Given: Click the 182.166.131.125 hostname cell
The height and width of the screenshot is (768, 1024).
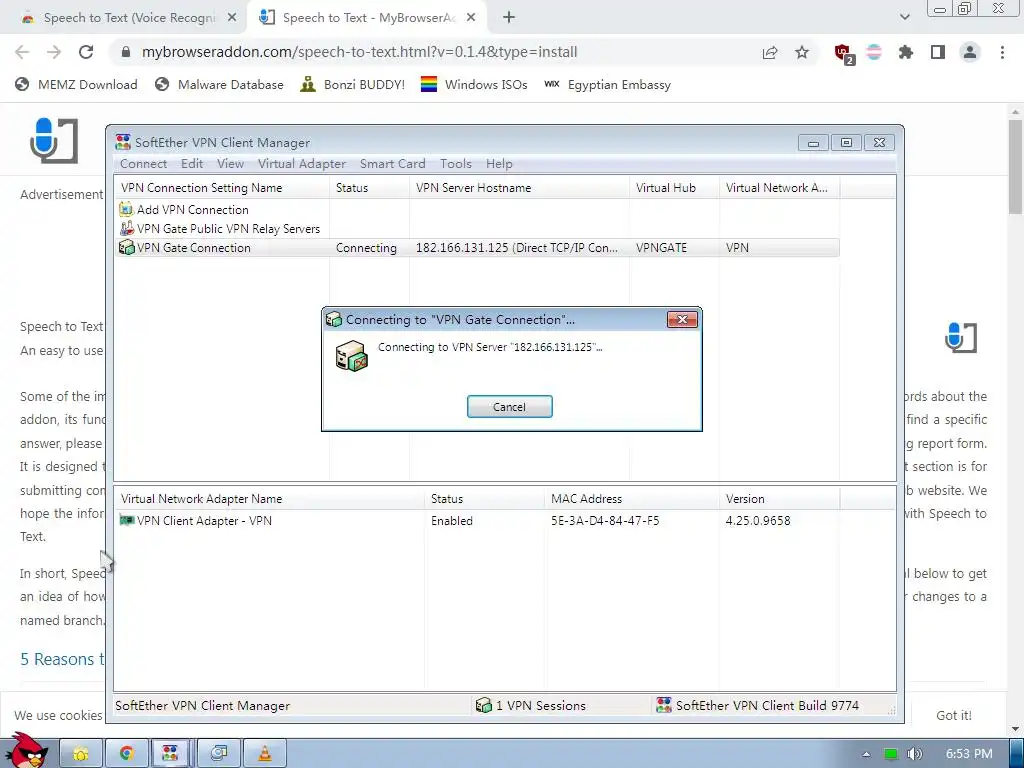Looking at the screenshot, I should pyautogui.click(x=517, y=248).
